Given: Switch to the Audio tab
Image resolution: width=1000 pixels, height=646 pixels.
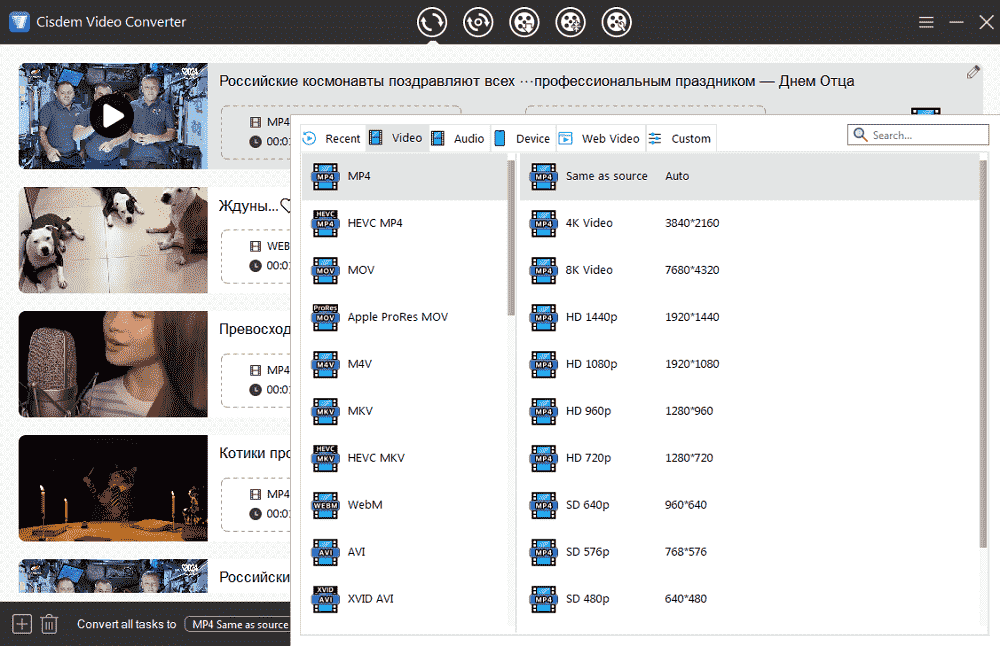Looking at the screenshot, I should click(x=459, y=138).
